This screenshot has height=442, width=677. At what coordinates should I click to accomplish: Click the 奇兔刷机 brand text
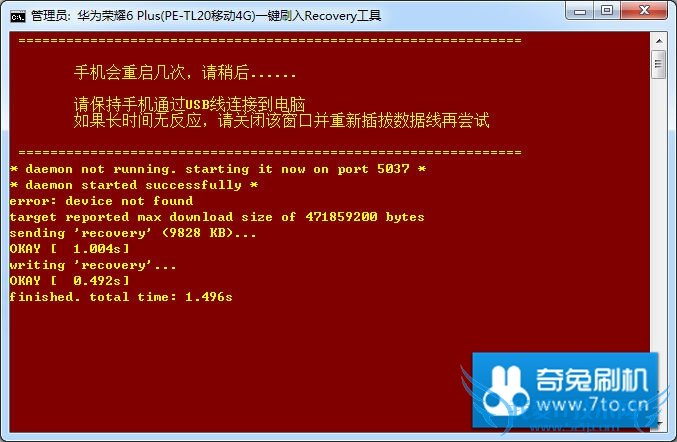pyautogui.click(x=592, y=379)
